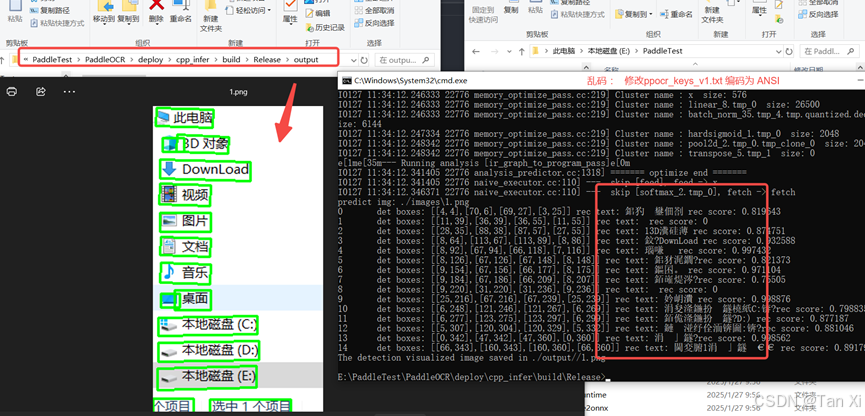
Task: Click Rename (重命名) in left Explorer ribbon
Action: point(180,12)
